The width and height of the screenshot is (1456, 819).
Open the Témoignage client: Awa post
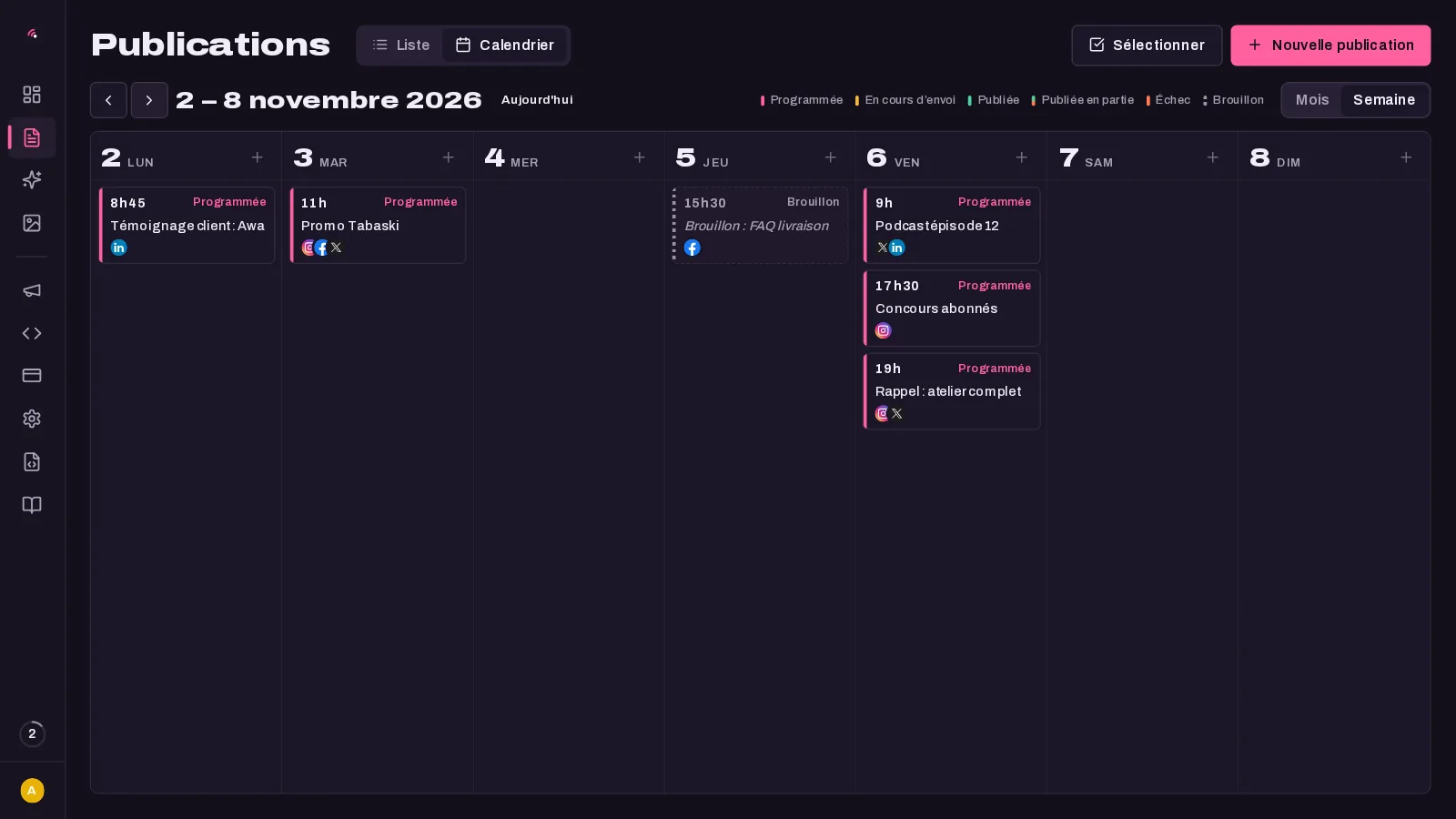pos(187,226)
